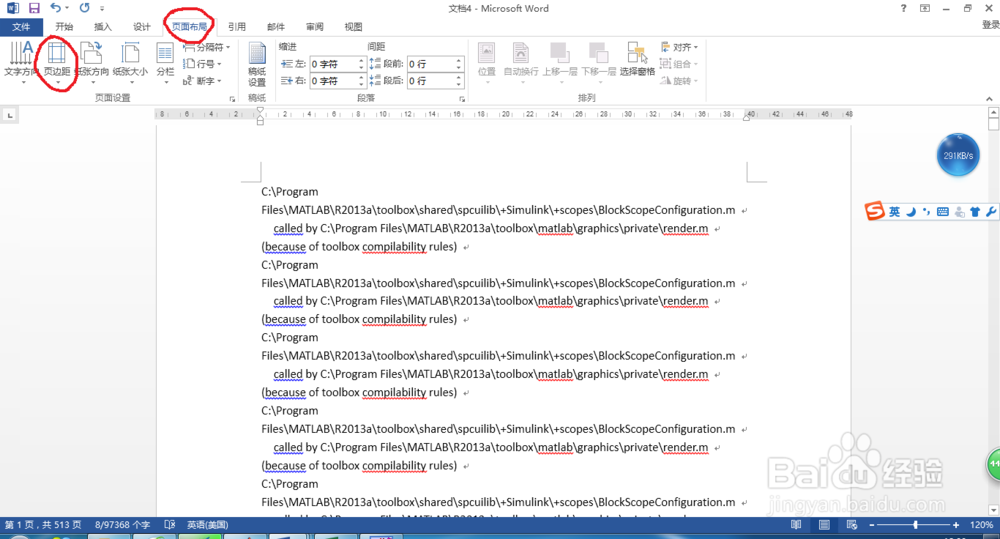
Task: Open Customize Quick Access Toolbar dropdown
Action: 102,8
